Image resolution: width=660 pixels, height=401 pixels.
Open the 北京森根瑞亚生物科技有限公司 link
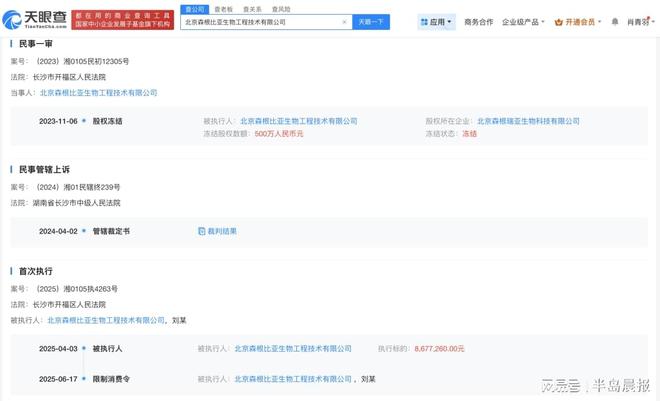[528, 121]
